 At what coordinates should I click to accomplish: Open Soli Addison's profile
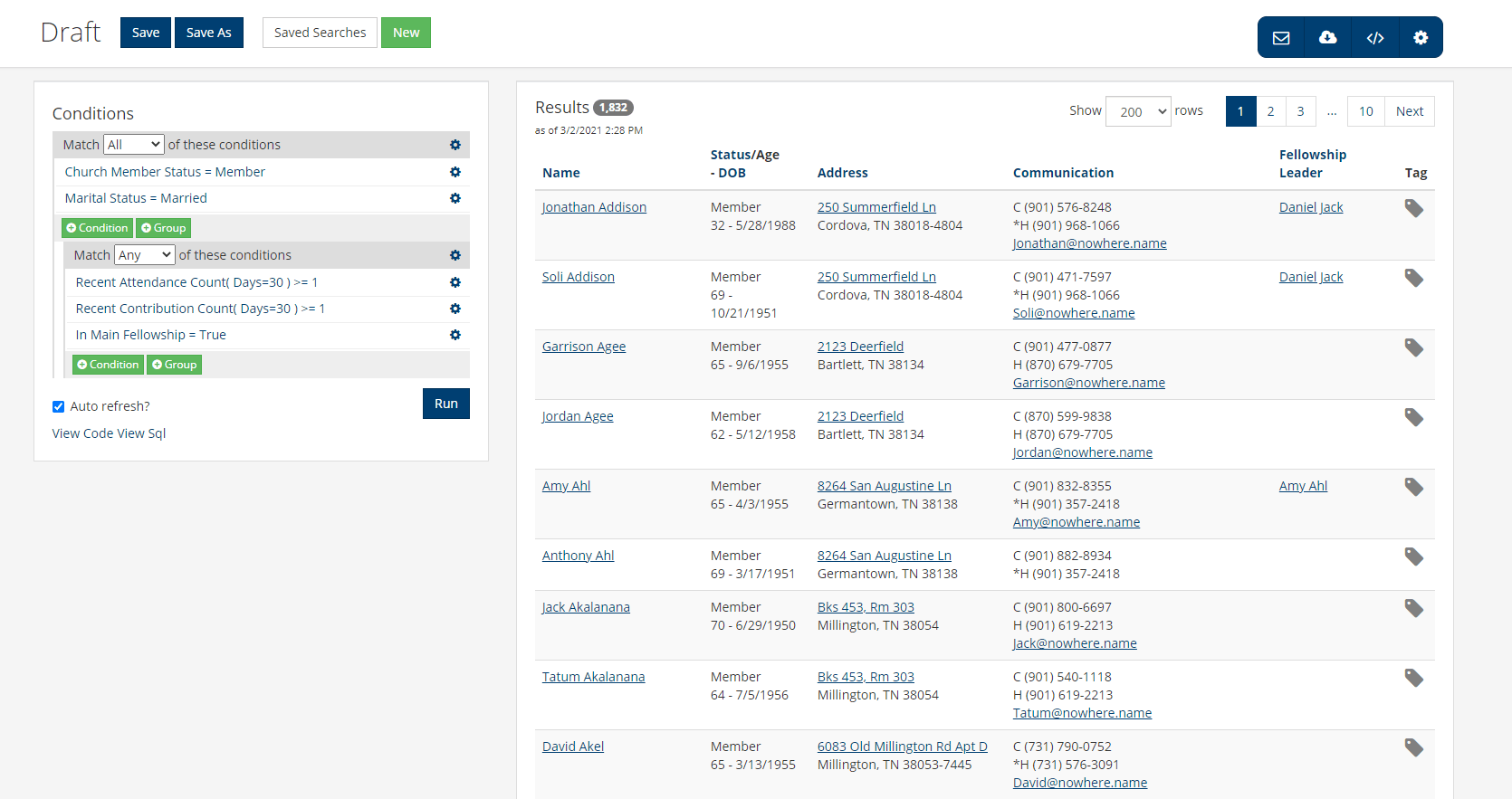579,277
